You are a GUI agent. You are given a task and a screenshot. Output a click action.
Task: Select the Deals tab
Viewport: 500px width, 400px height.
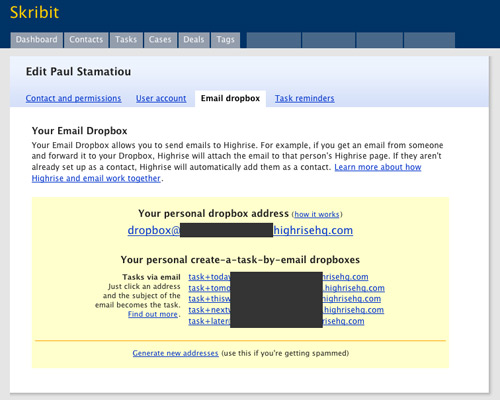194,40
